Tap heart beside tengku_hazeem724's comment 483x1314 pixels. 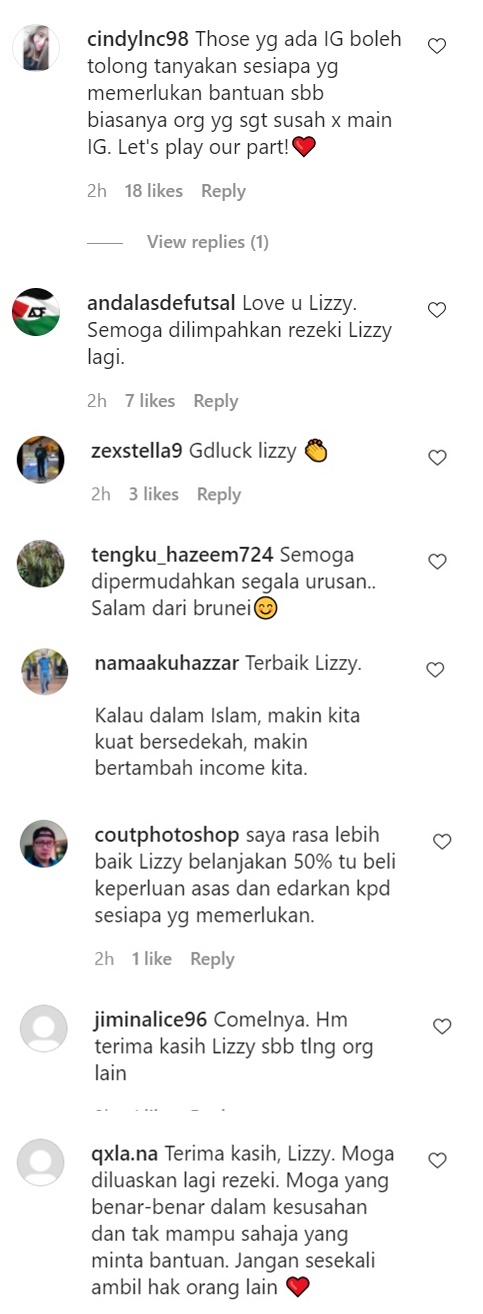(436, 562)
